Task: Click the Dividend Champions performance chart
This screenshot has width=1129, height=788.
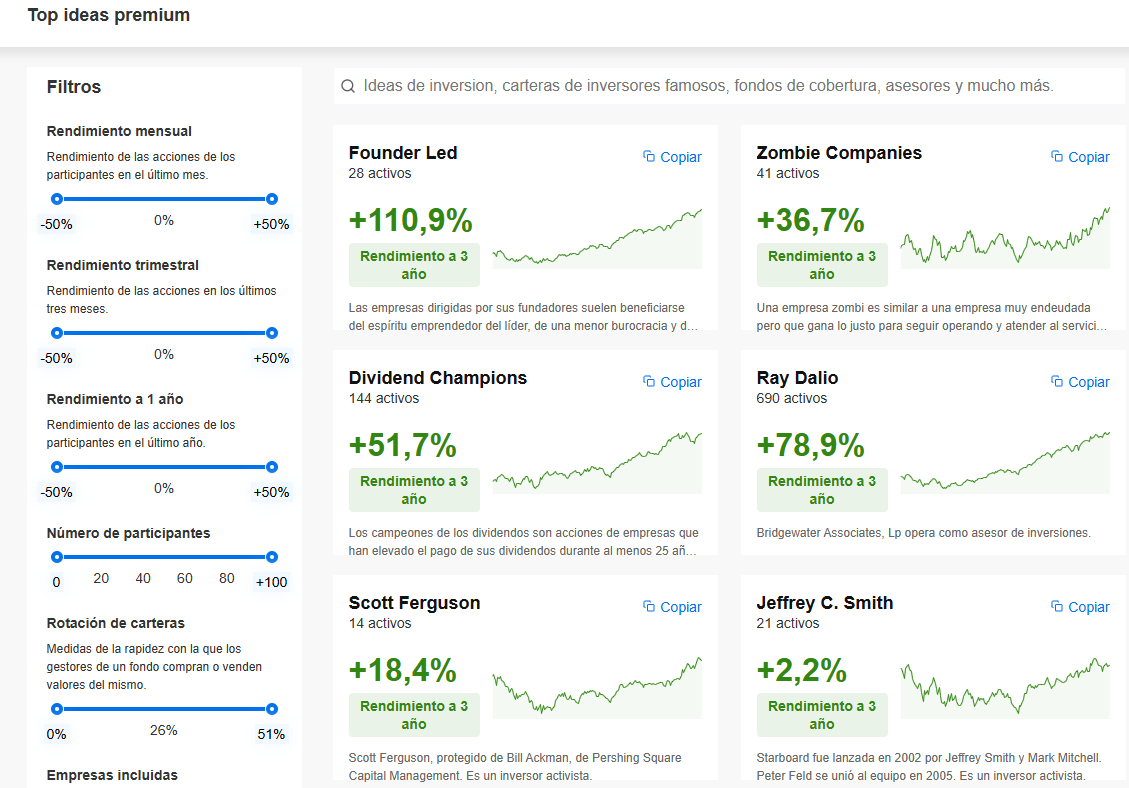Action: (597, 463)
